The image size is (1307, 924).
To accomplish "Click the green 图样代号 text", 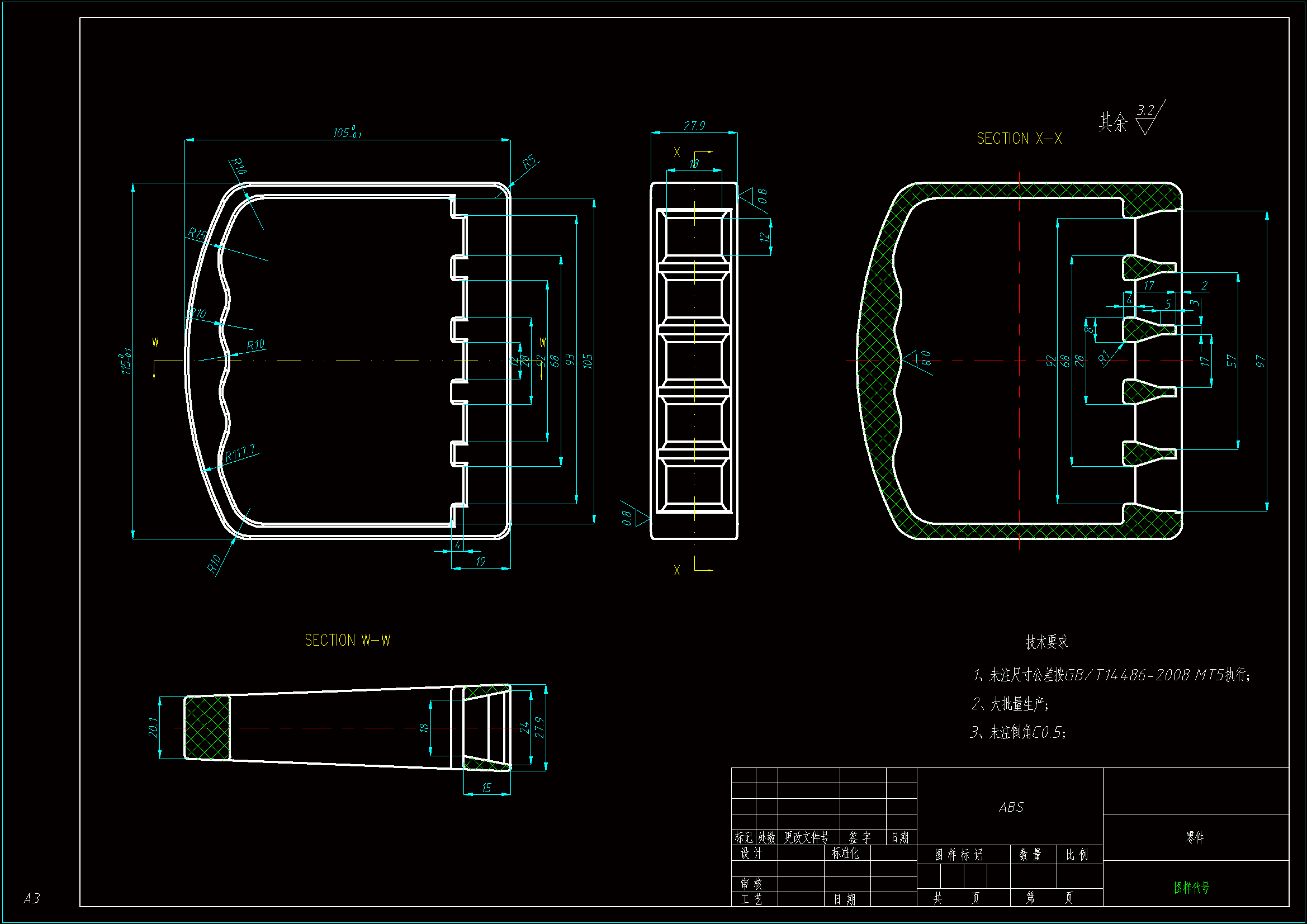I will [1191, 887].
